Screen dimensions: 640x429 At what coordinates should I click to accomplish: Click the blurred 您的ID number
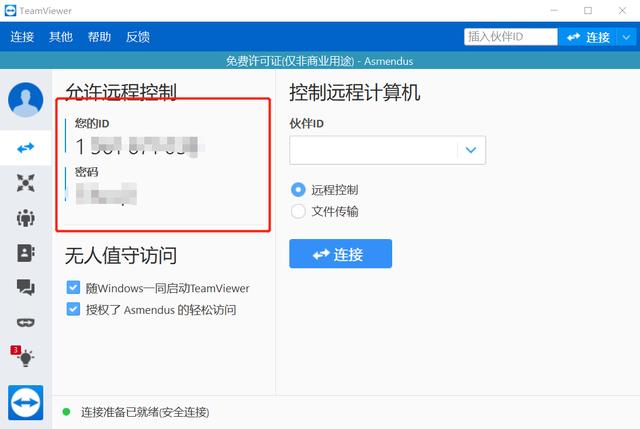coord(137,147)
